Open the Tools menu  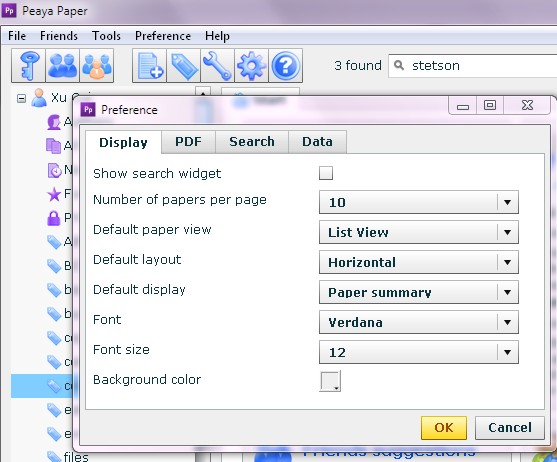[106, 36]
